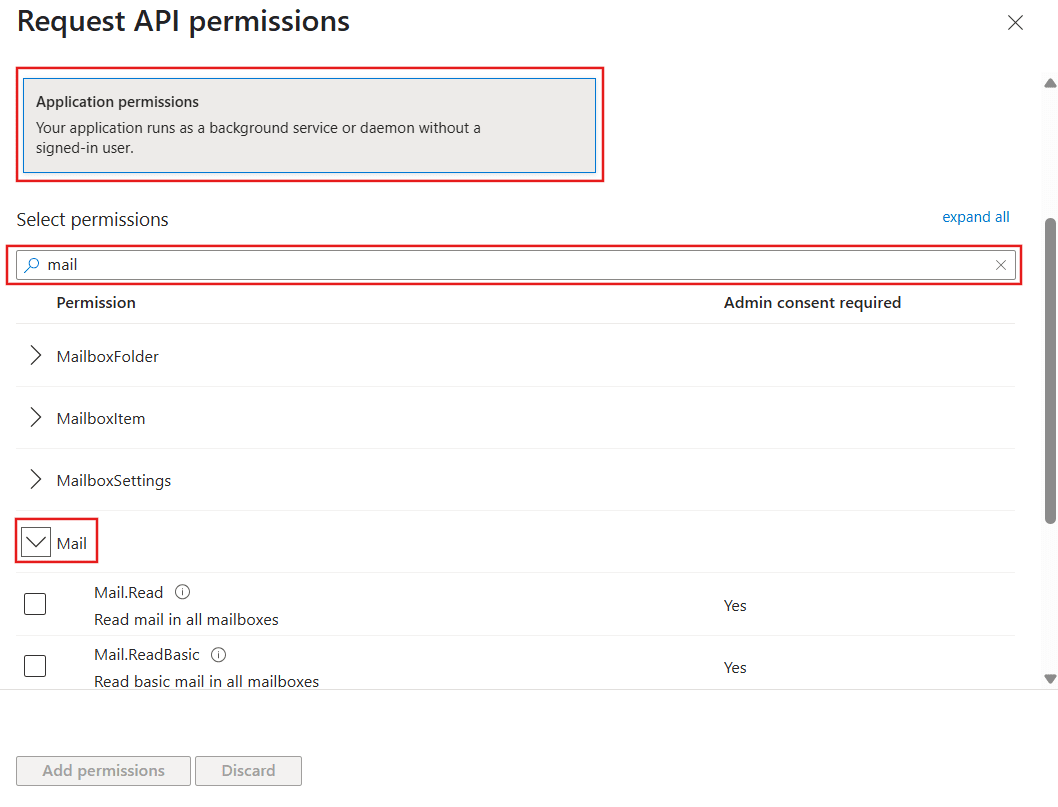Click the Yes value for Mail.ReadBasic

pyautogui.click(x=735, y=668)
